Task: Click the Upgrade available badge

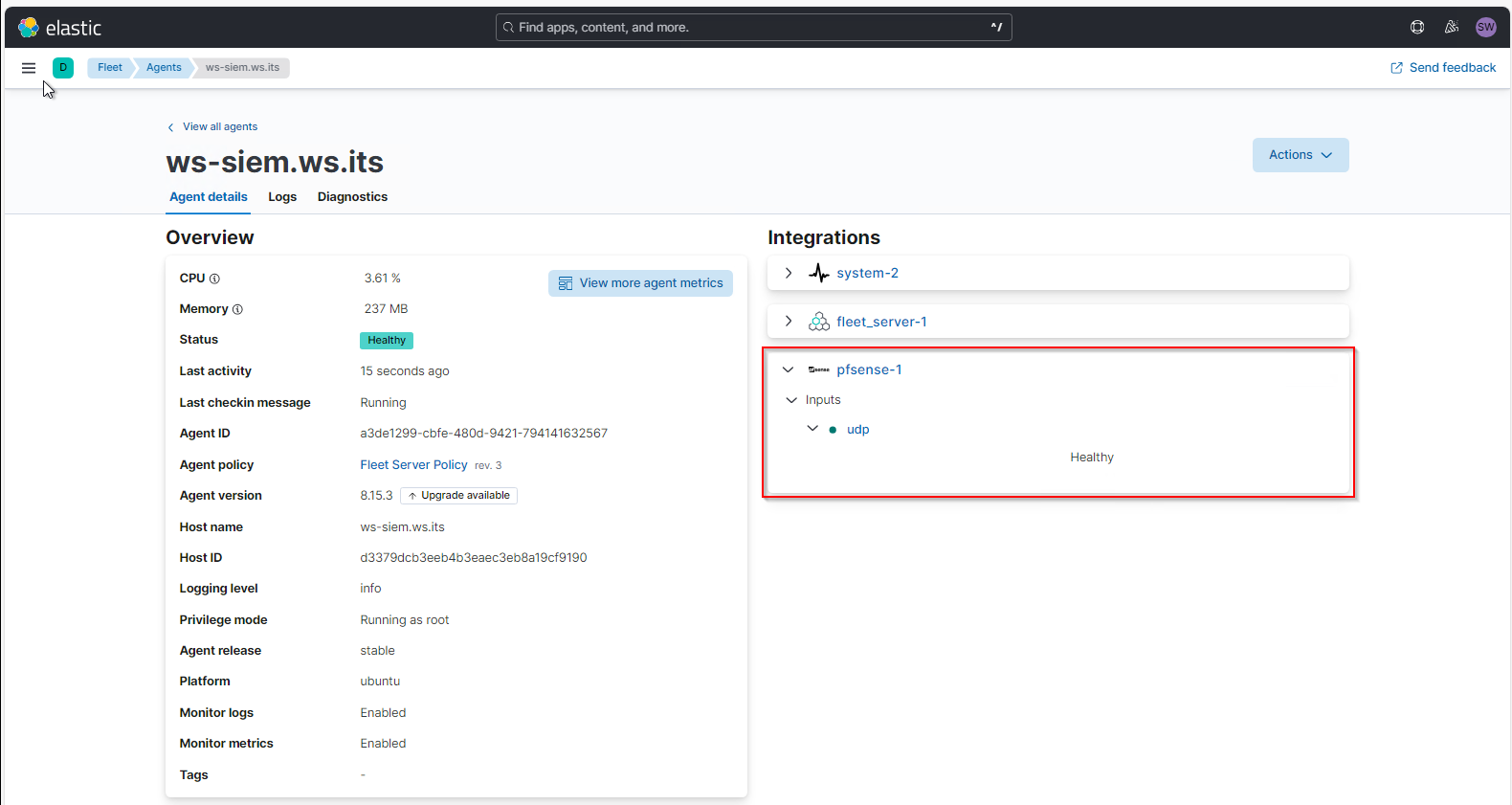Action: coord(458,496)
